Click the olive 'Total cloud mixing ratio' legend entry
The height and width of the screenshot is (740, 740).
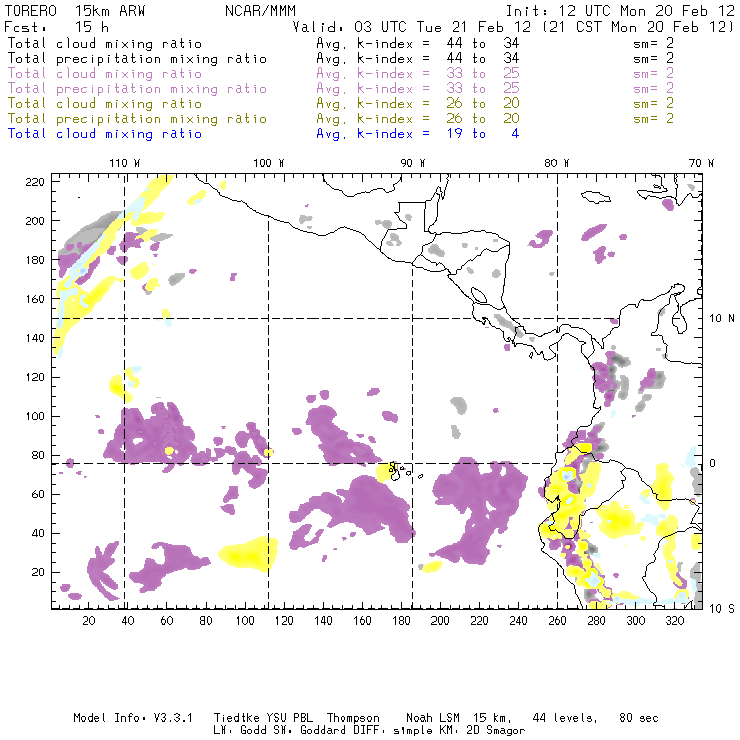(x=105, y=104)
